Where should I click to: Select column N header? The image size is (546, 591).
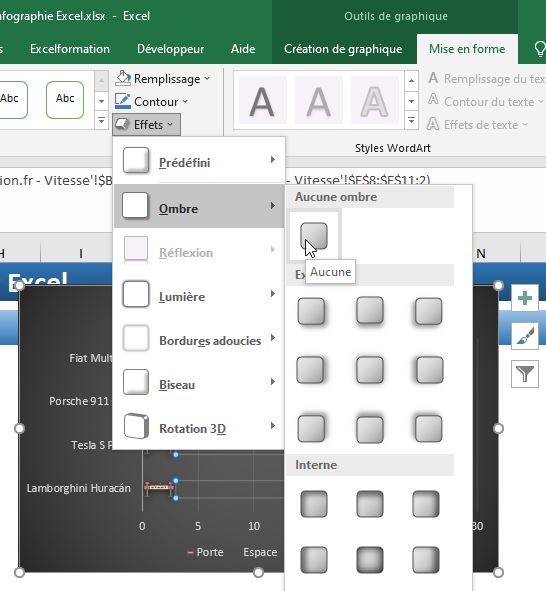coord(480,254)
